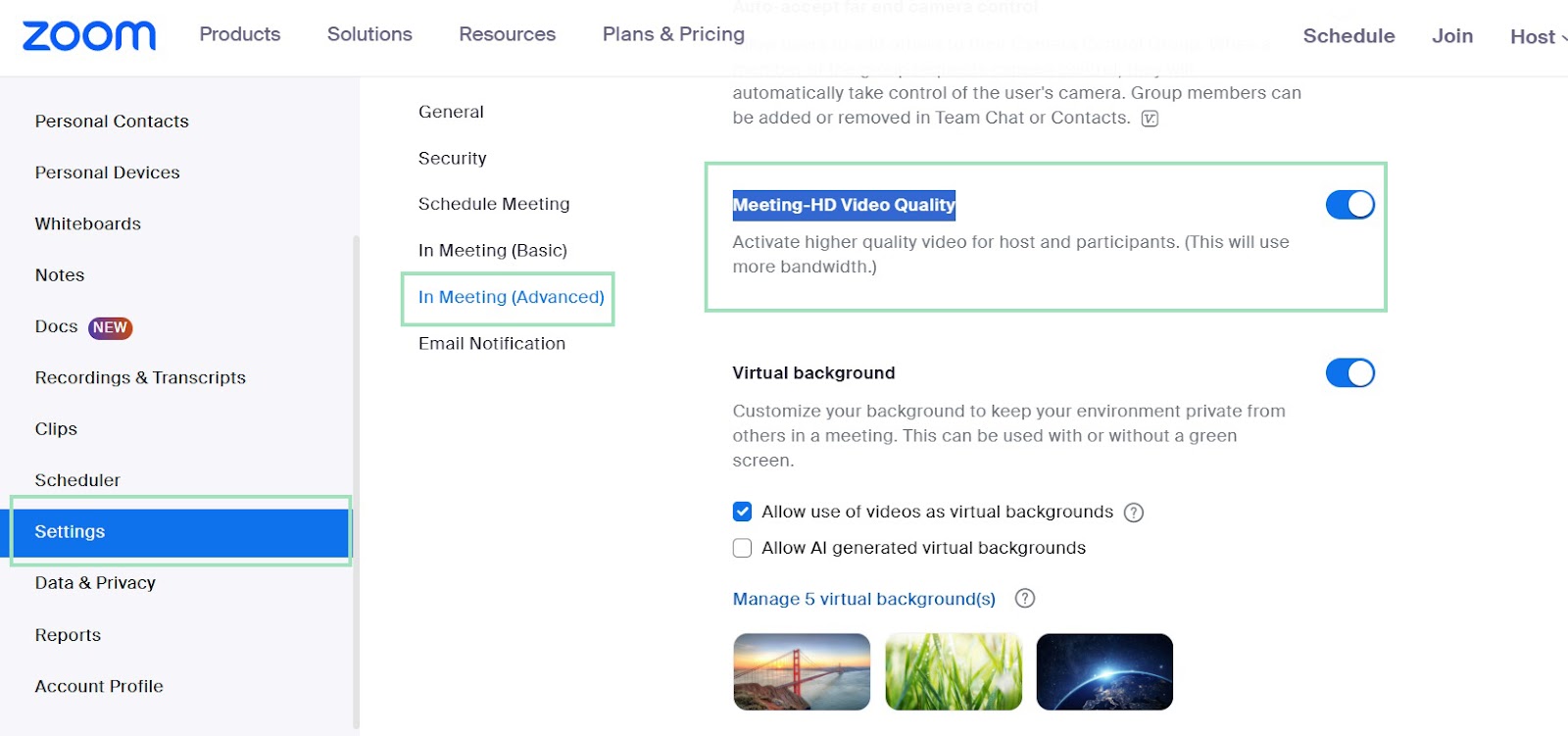Select the Security settings section
This screenshot has height=736, width=1568.
[453, 158]
